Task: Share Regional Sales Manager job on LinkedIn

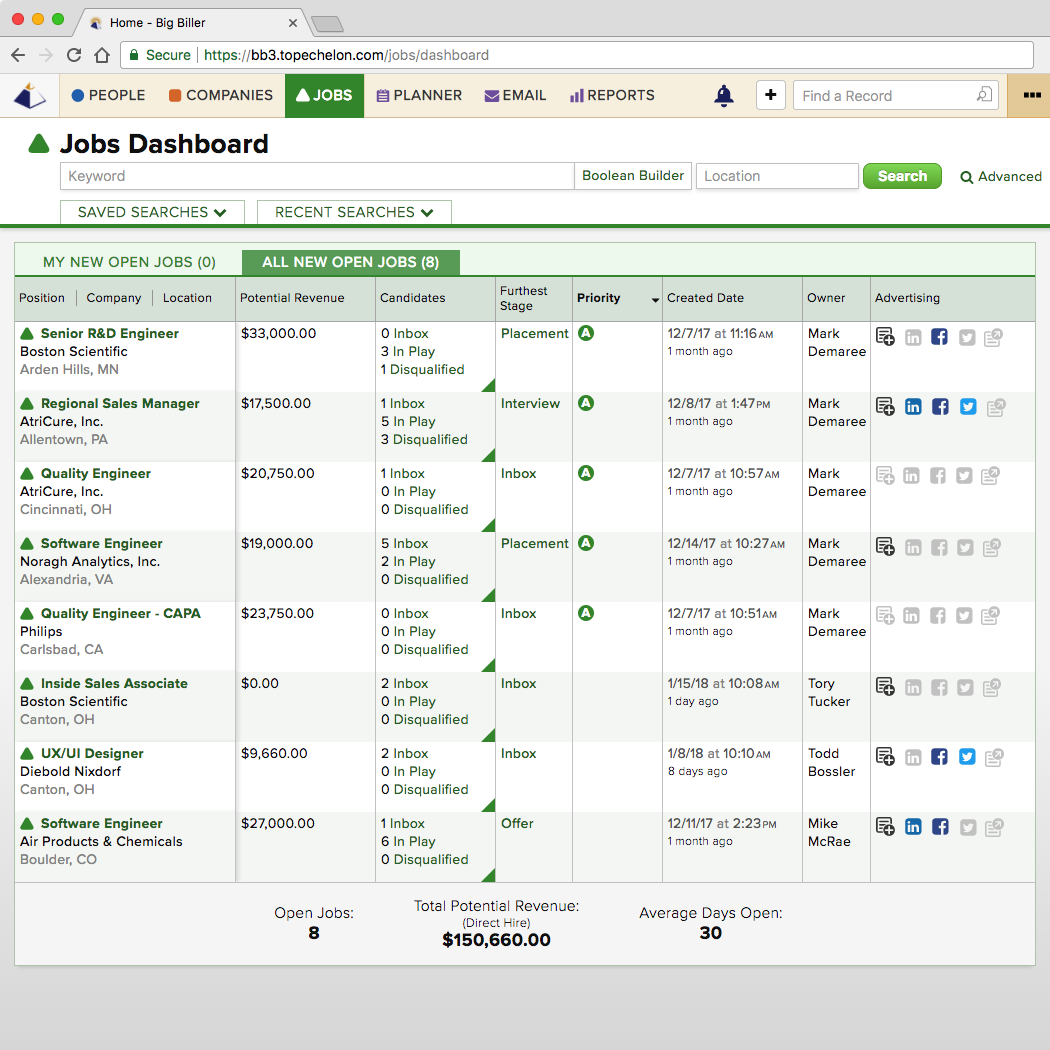Action: tap(912, 407)
